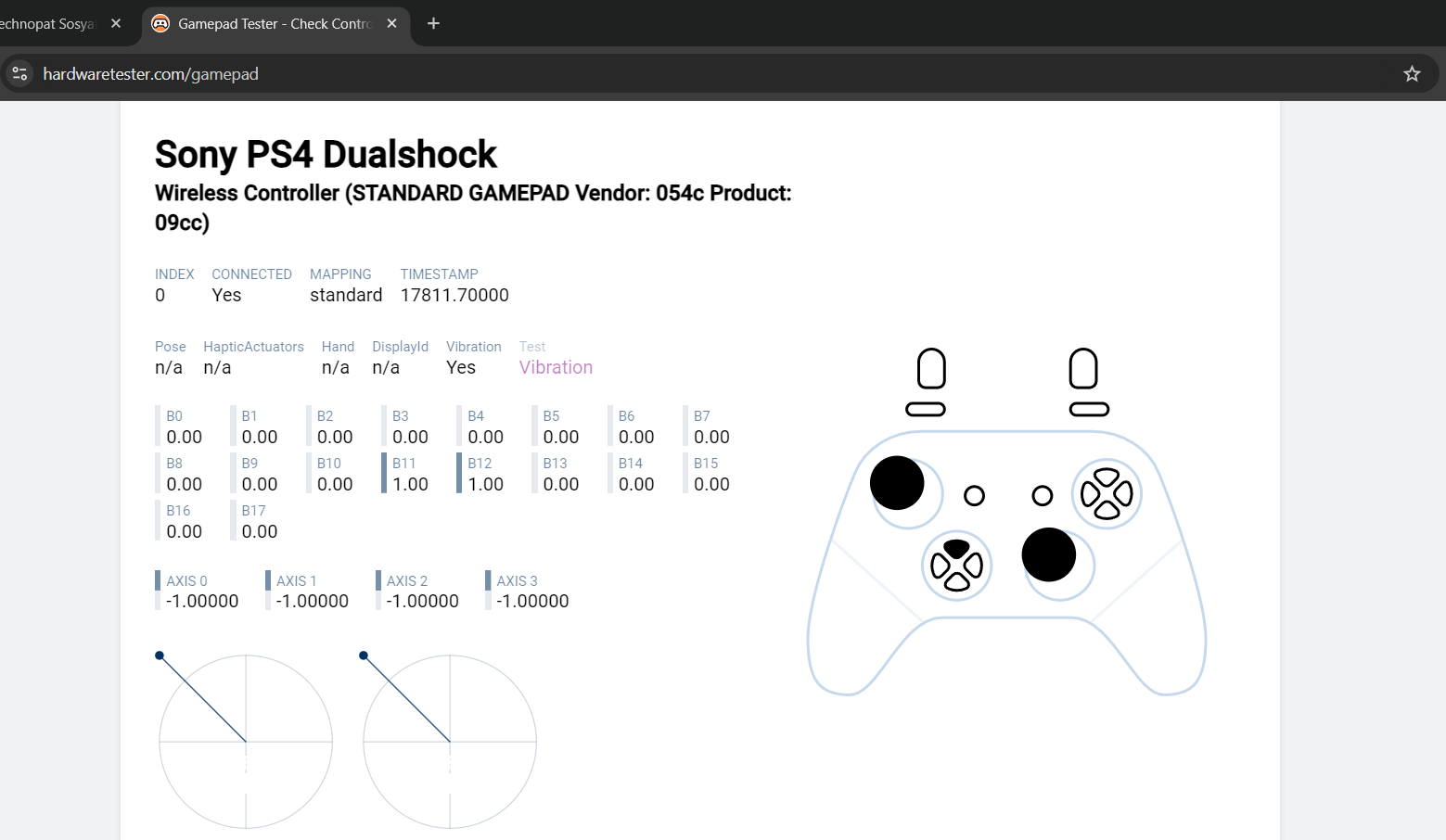The width and height of the screenshot is (1446, 840).
Task: Click the right trigger on controller diagram
Action: coord(1083,369)
